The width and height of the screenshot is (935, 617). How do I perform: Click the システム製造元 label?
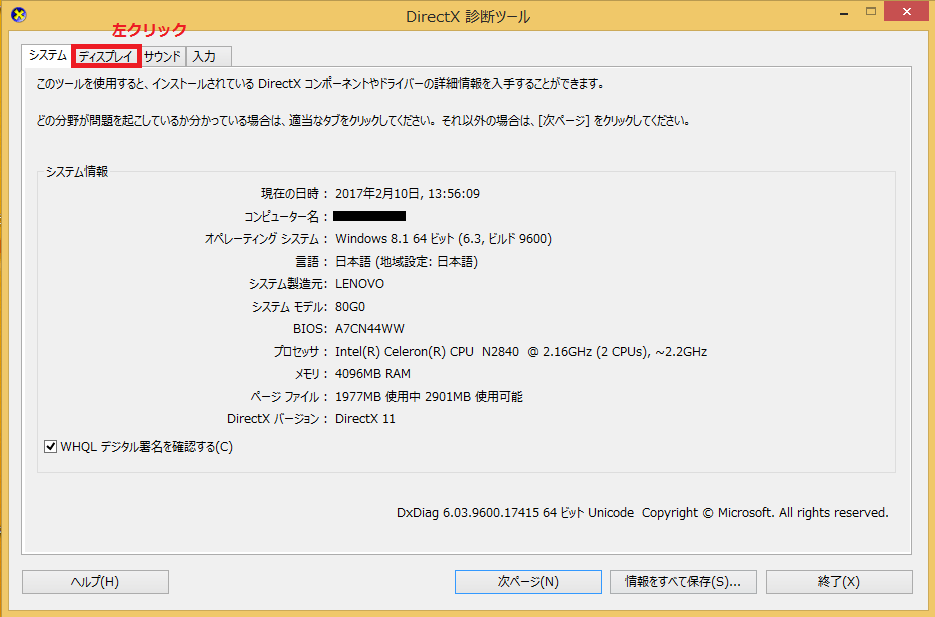coord(288,284)
